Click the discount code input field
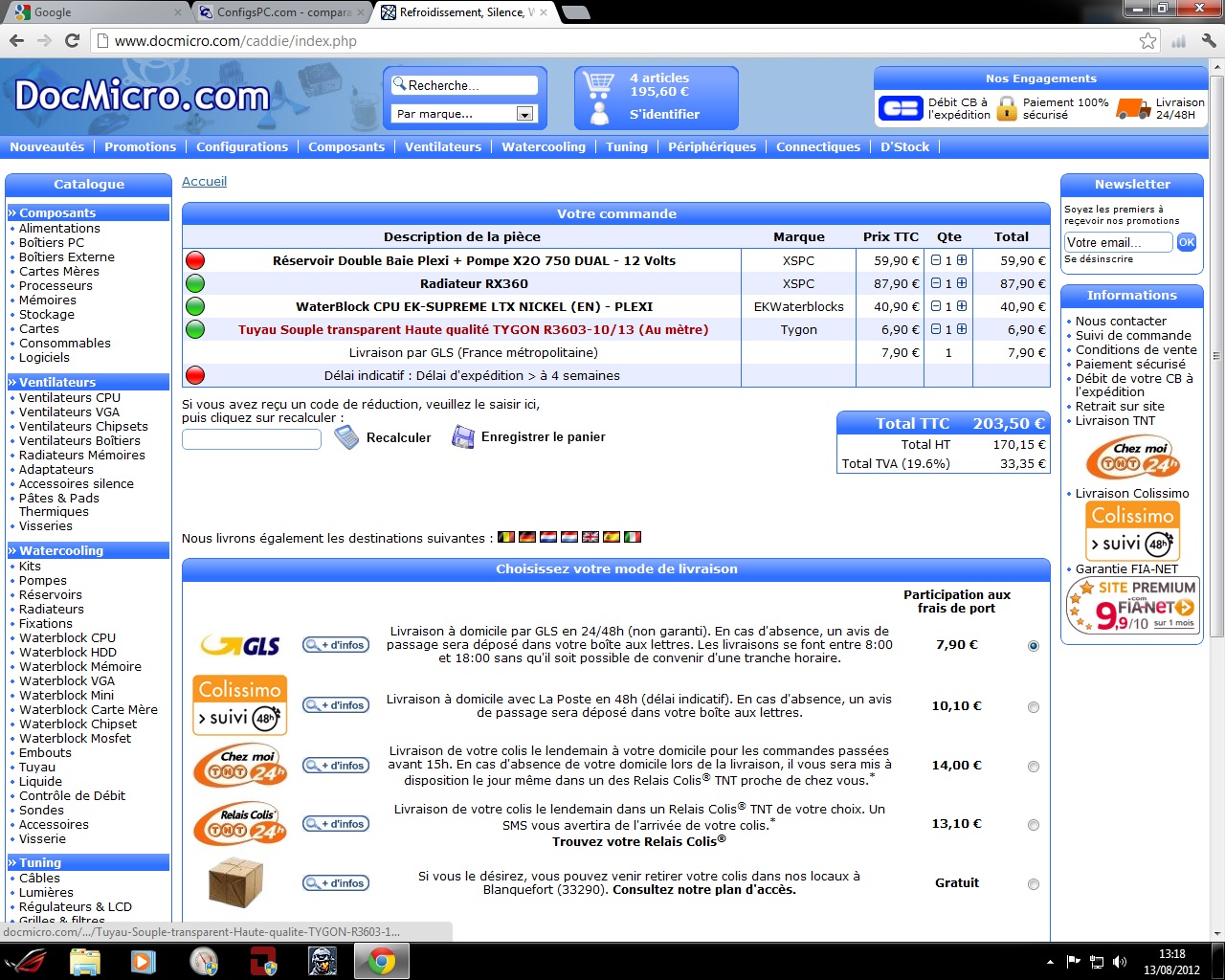The width and height of the screenshot is (1225, 980). click(x=251, y=439)
